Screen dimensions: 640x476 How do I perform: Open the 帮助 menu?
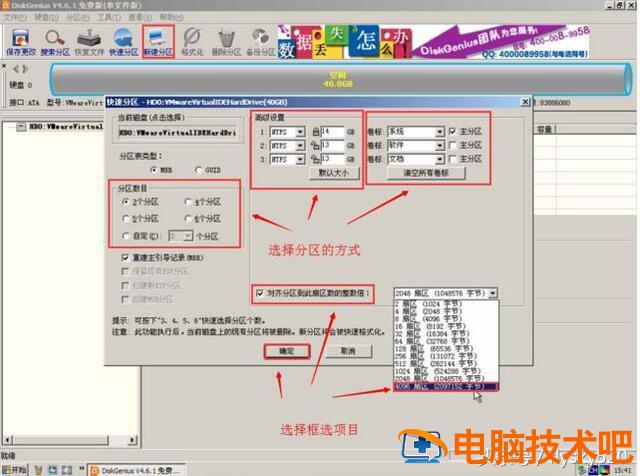(171, 18)
